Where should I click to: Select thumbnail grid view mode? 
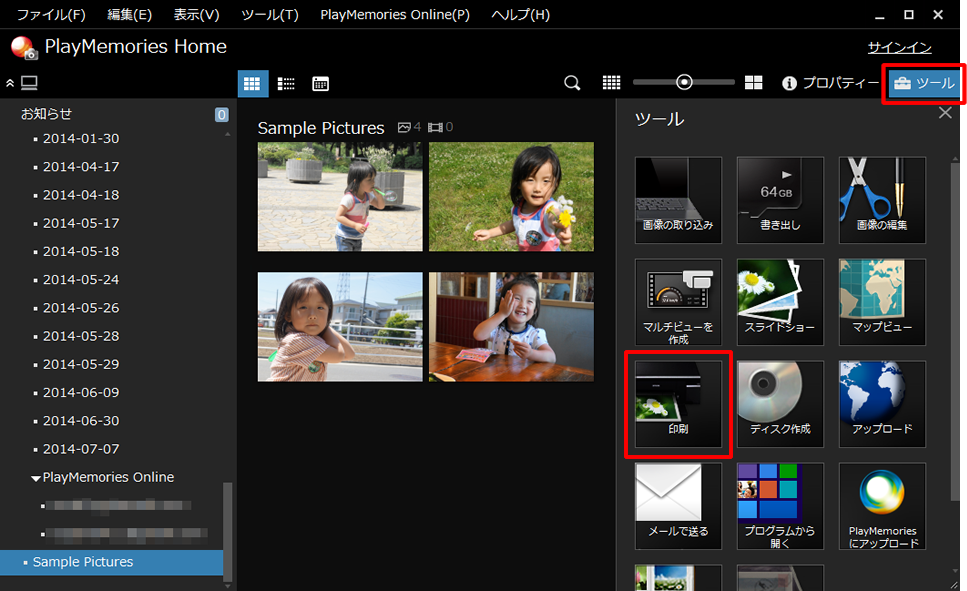[252, 83]
